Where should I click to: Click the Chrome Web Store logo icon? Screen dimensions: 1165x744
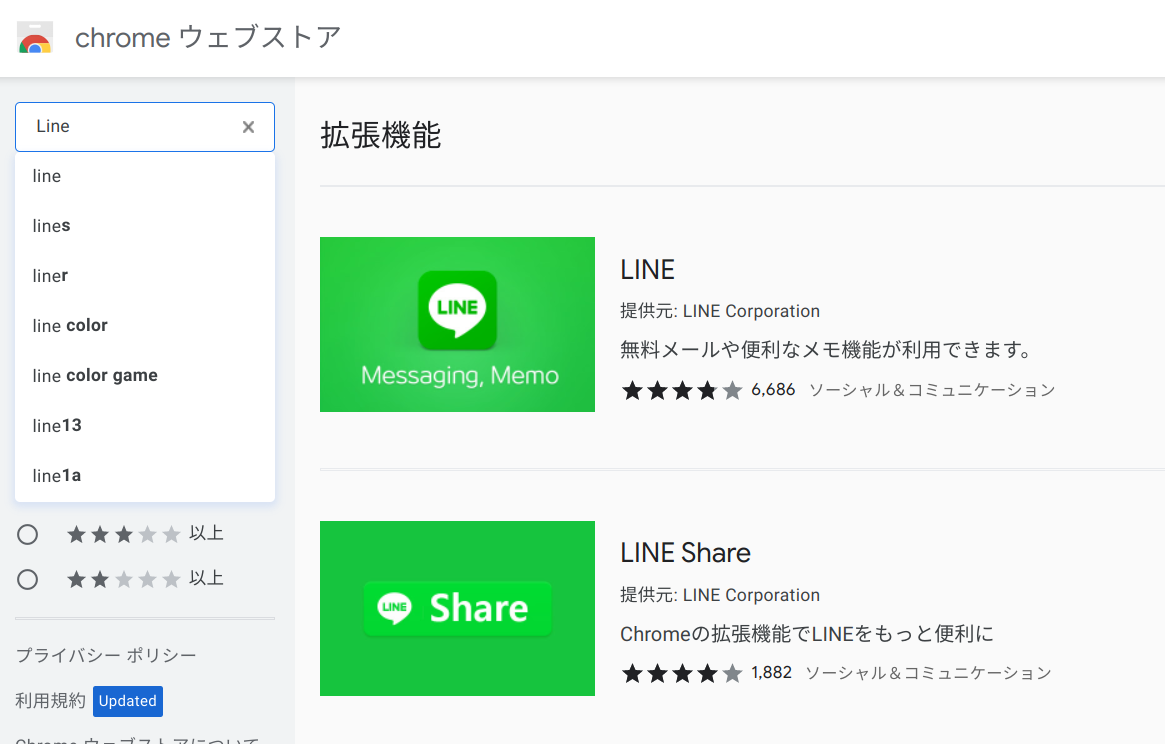35,38
